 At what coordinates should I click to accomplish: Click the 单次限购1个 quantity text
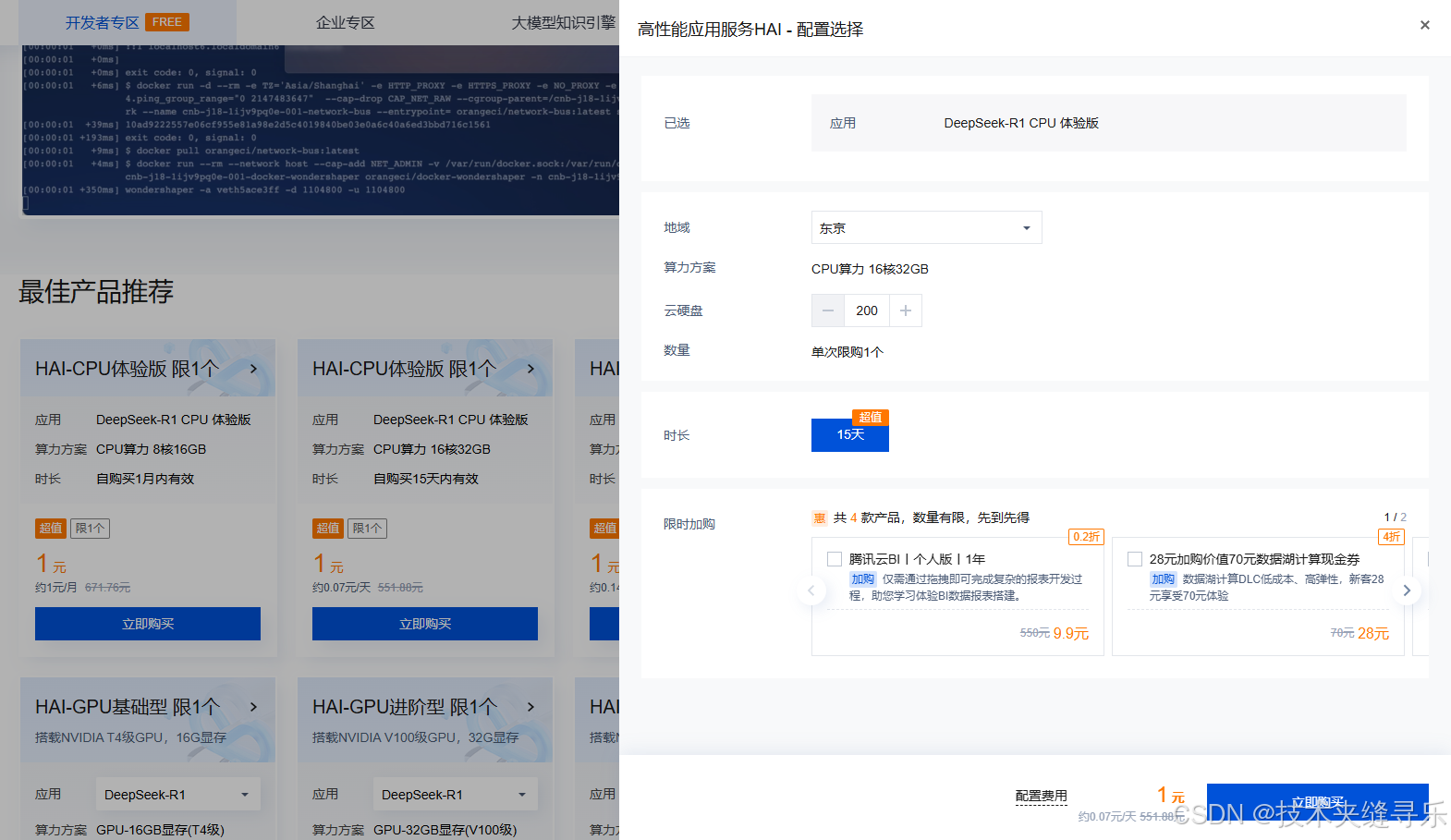pos(847,352)
